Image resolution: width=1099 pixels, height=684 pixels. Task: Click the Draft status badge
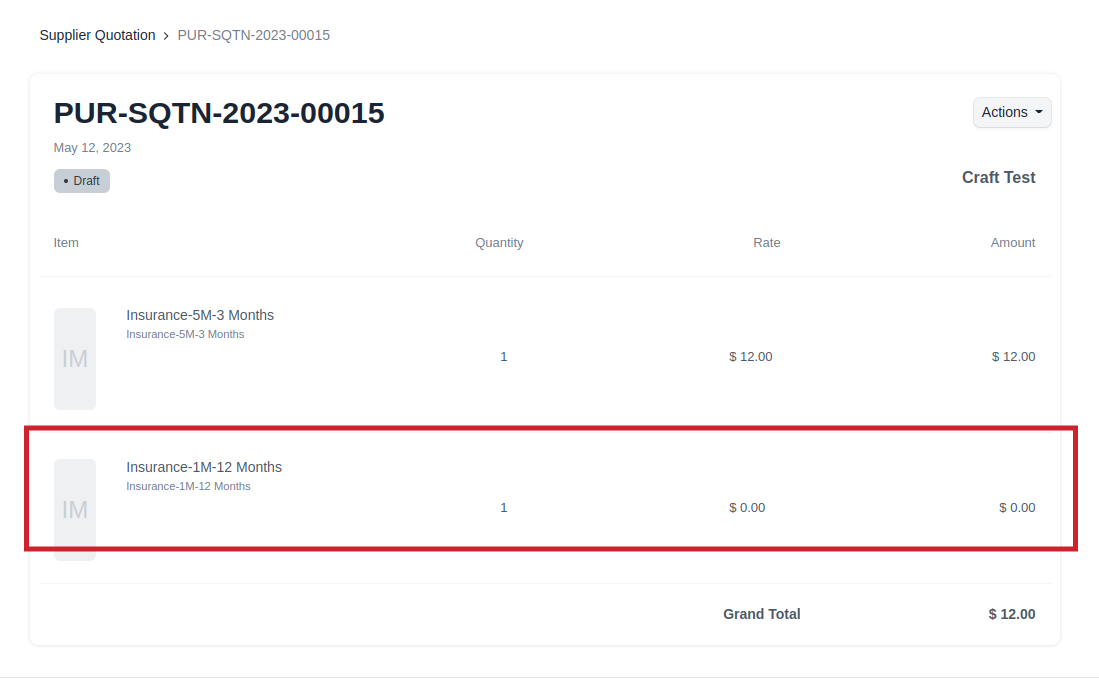point(82,181)
